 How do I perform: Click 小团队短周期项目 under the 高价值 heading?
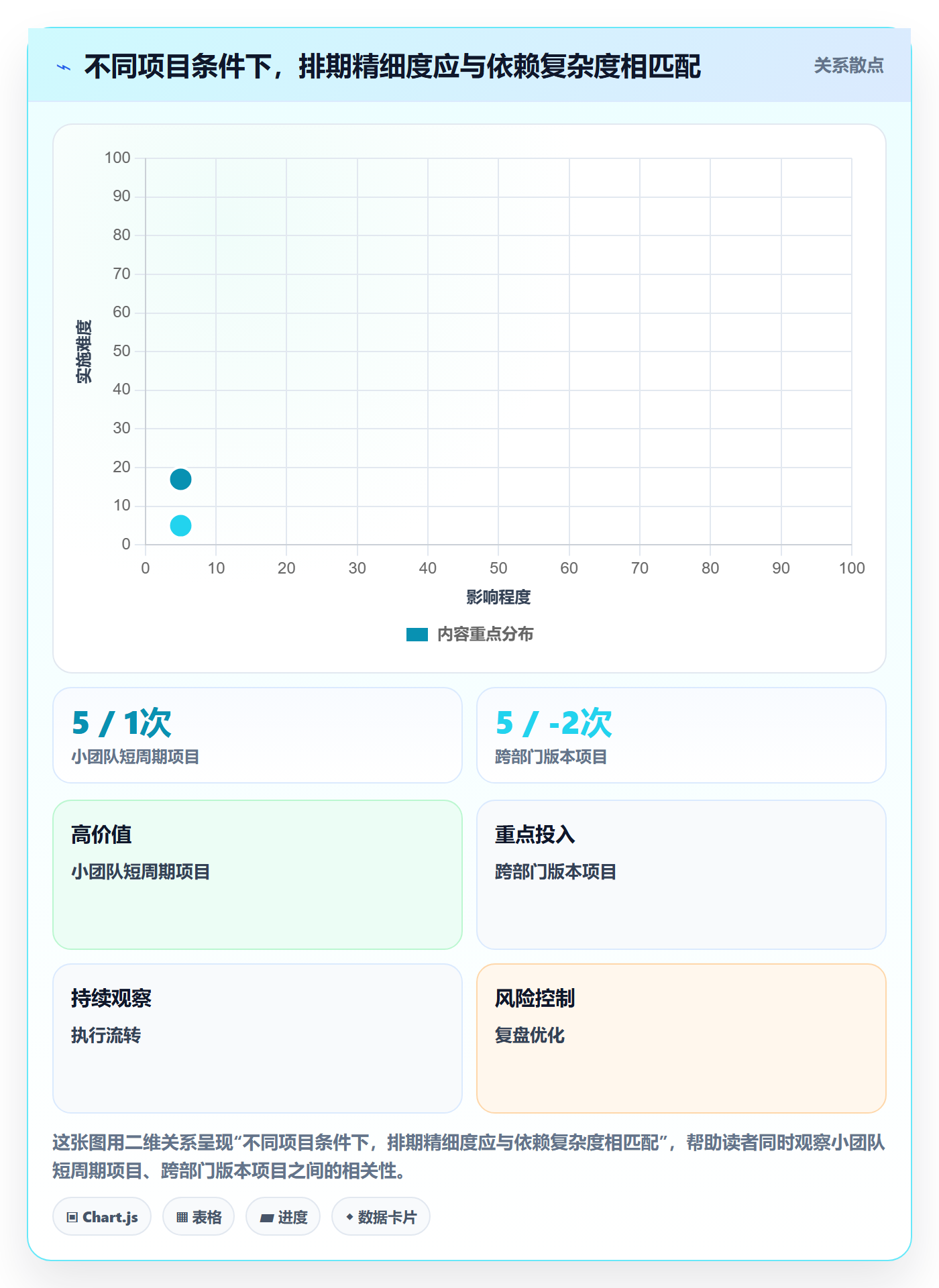pos(141,871)
